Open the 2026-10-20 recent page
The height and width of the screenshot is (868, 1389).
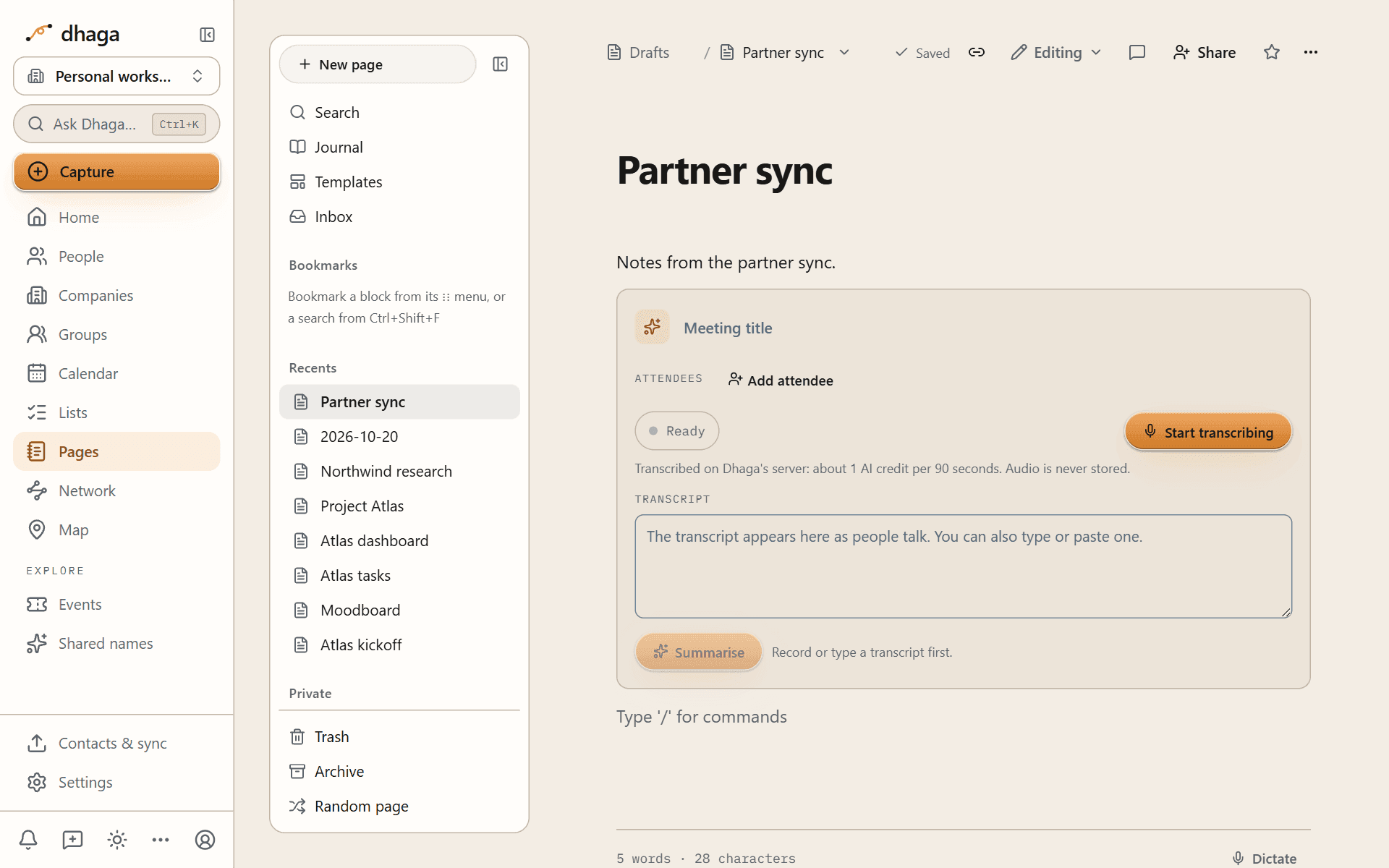[399, 436]
